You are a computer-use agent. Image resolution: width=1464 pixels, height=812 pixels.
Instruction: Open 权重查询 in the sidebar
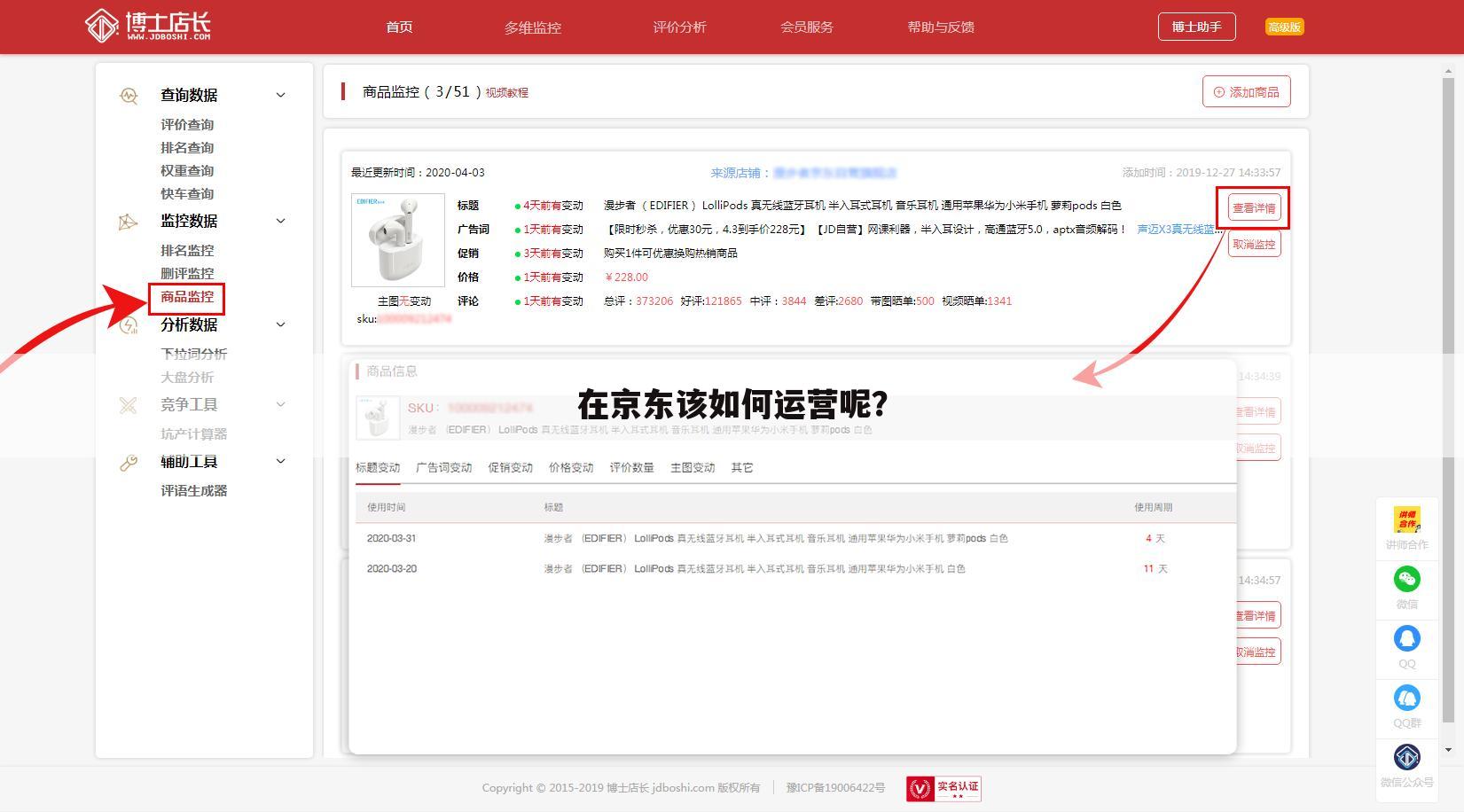(x=187, y=171)
